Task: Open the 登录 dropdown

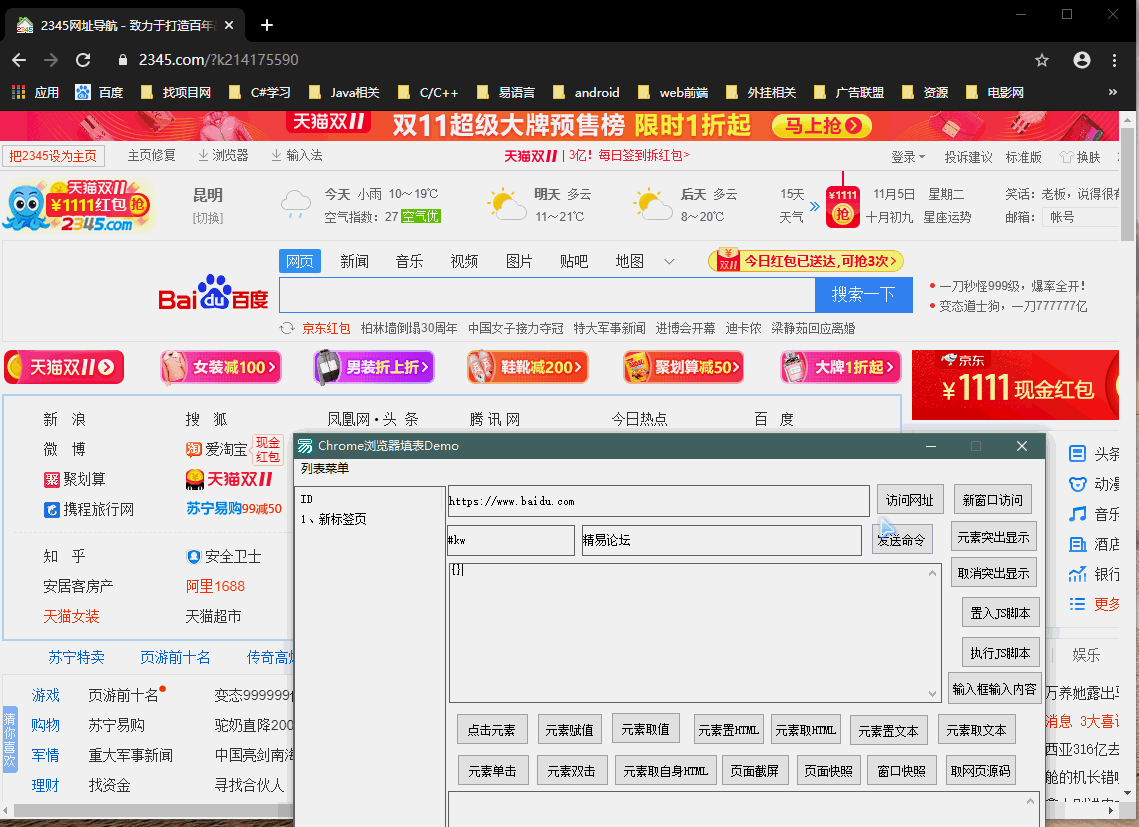Action: click(908, 157)
